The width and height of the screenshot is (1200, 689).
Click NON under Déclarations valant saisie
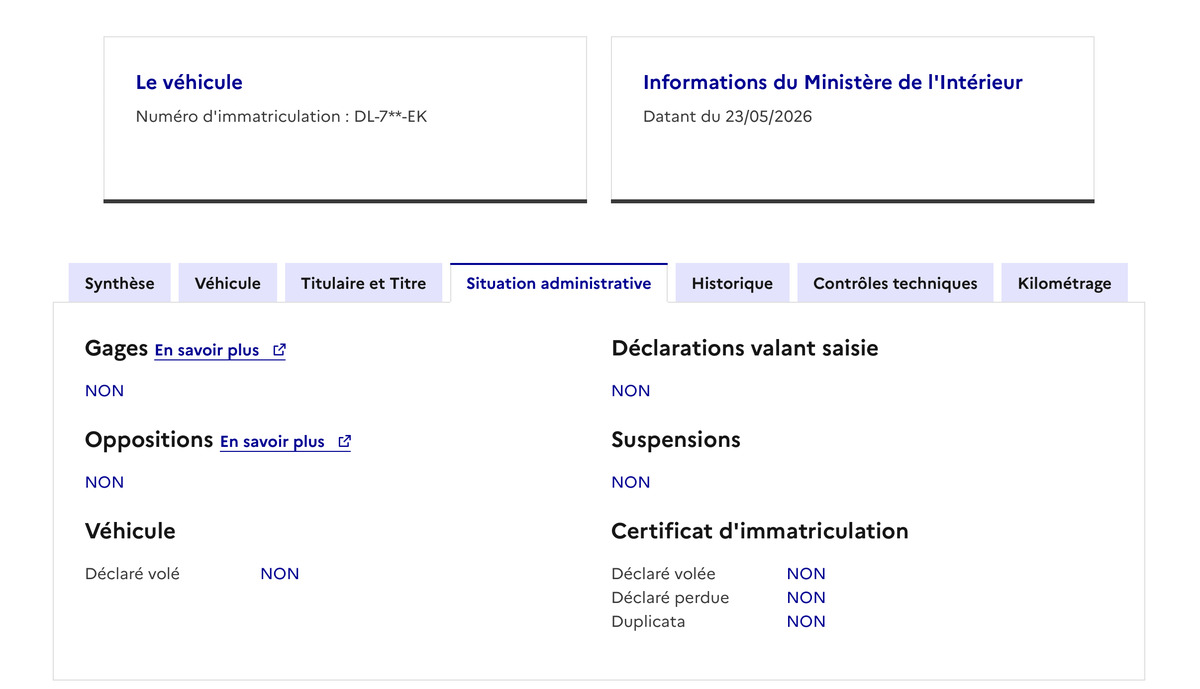pos(631,391)
